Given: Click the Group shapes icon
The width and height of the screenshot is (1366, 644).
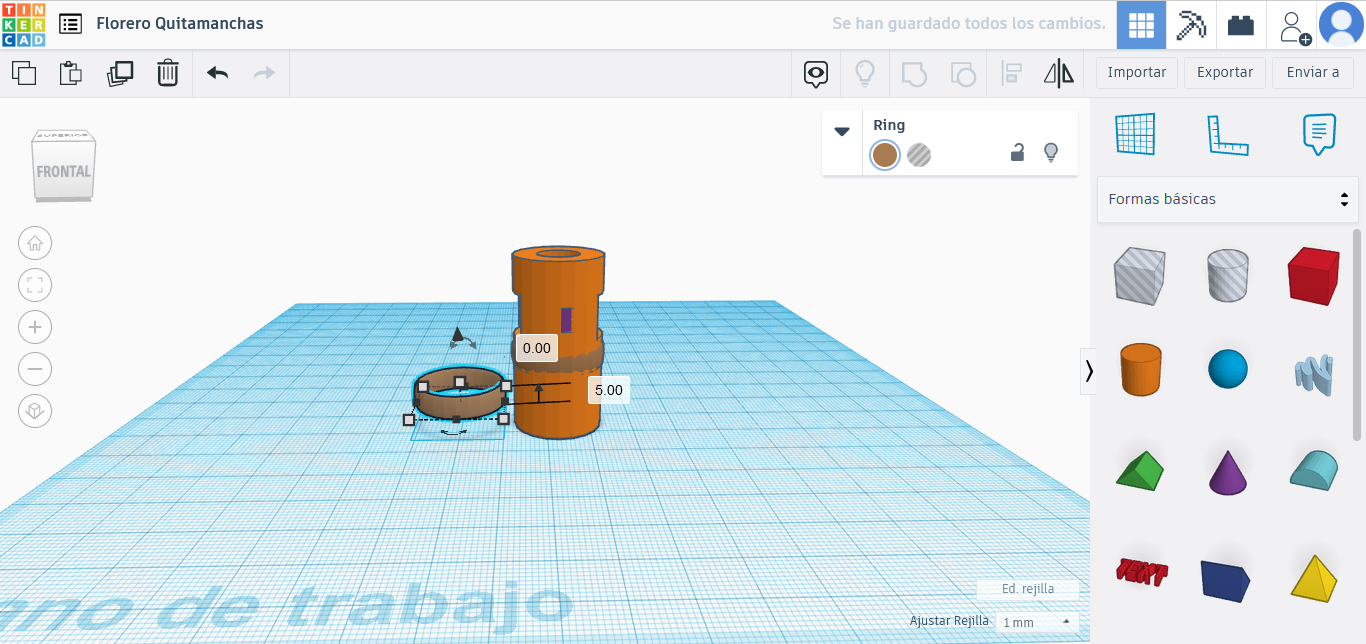Looking at the screenshot, I should [x=914, y=73].
